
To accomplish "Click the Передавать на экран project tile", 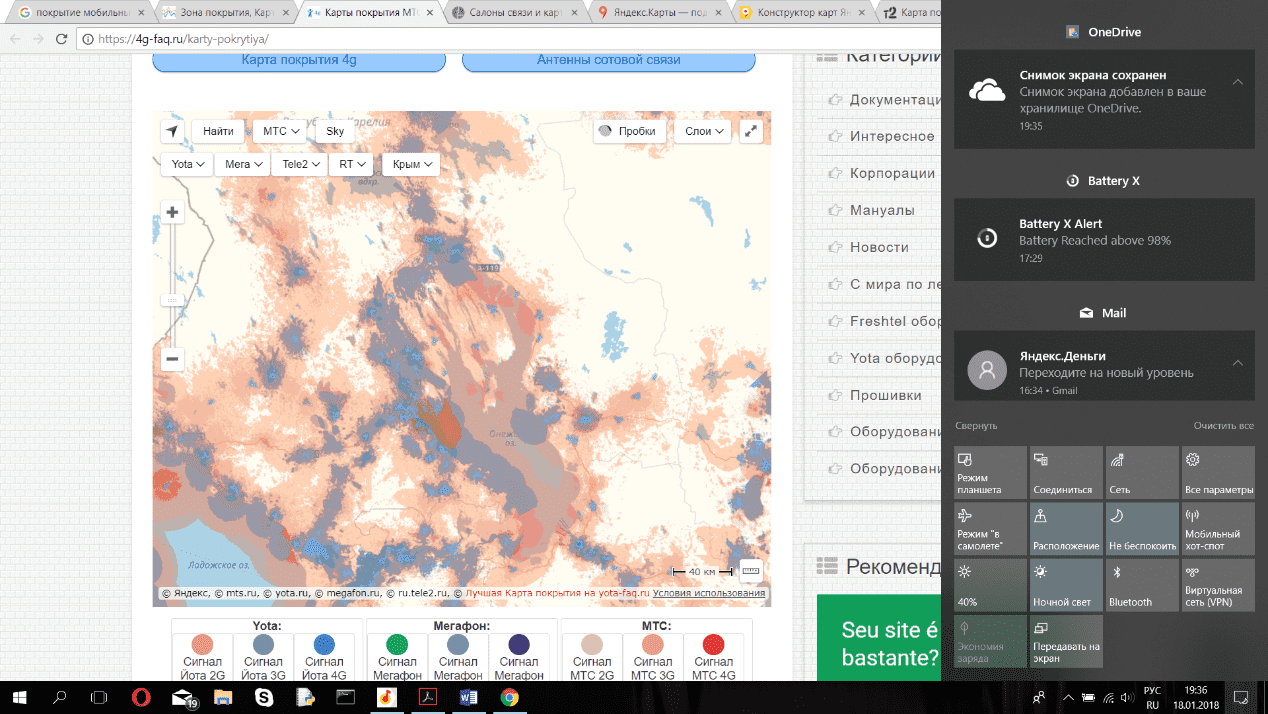I will click(x=1066, y=640).
